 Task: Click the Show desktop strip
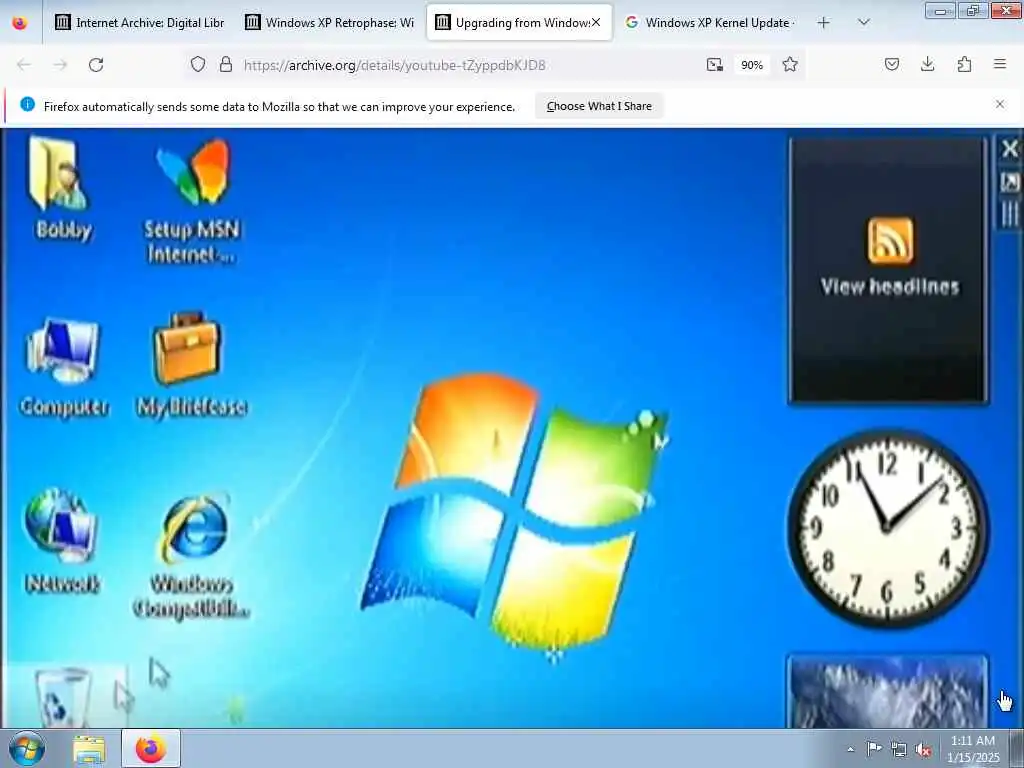pyautogui.click(x=1017, y=748)
